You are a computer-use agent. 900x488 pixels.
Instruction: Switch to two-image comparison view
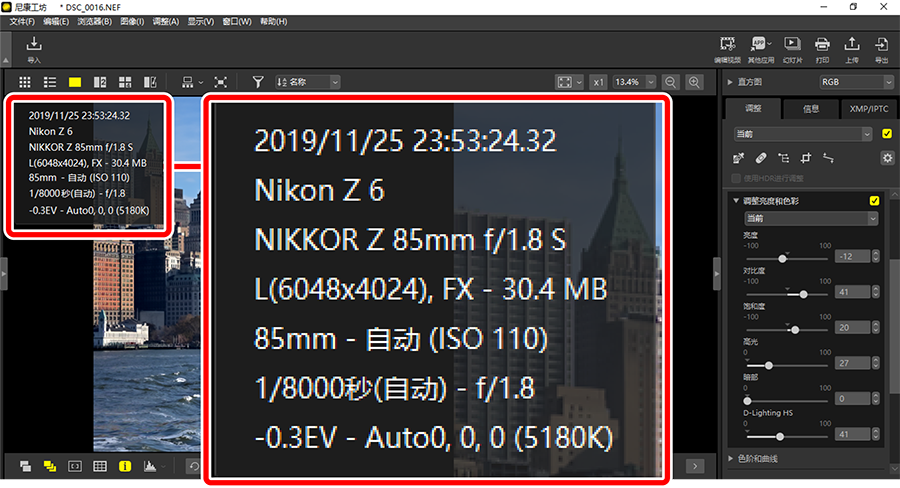[100, 82]
